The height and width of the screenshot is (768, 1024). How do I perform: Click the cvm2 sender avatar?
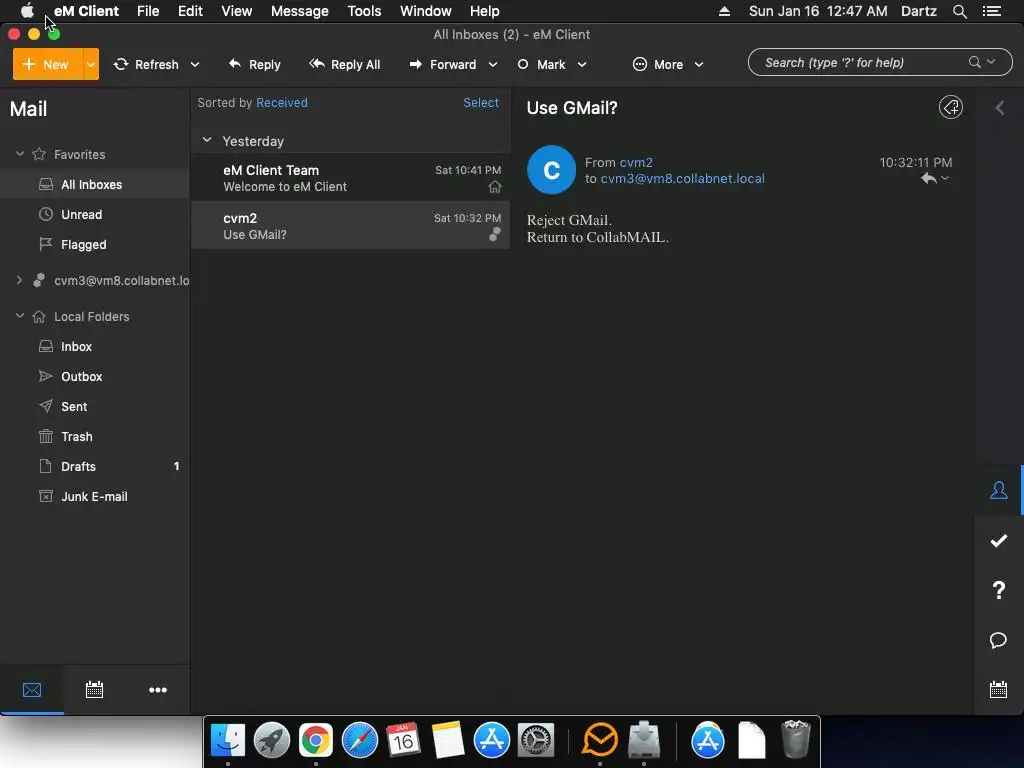click(551, 170)
